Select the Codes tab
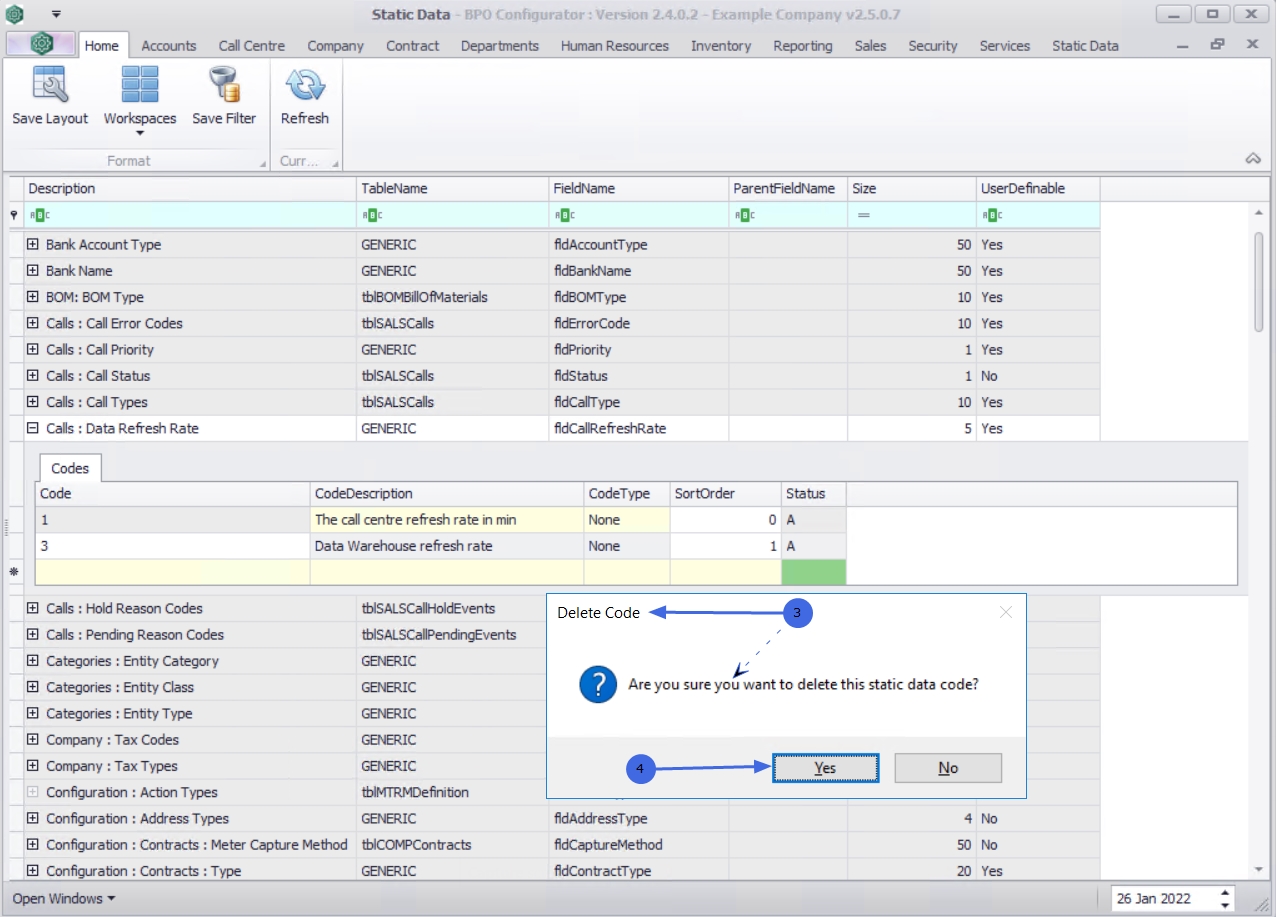Image resolution: width=1276 pixels, height=917 pixels. 70,468
